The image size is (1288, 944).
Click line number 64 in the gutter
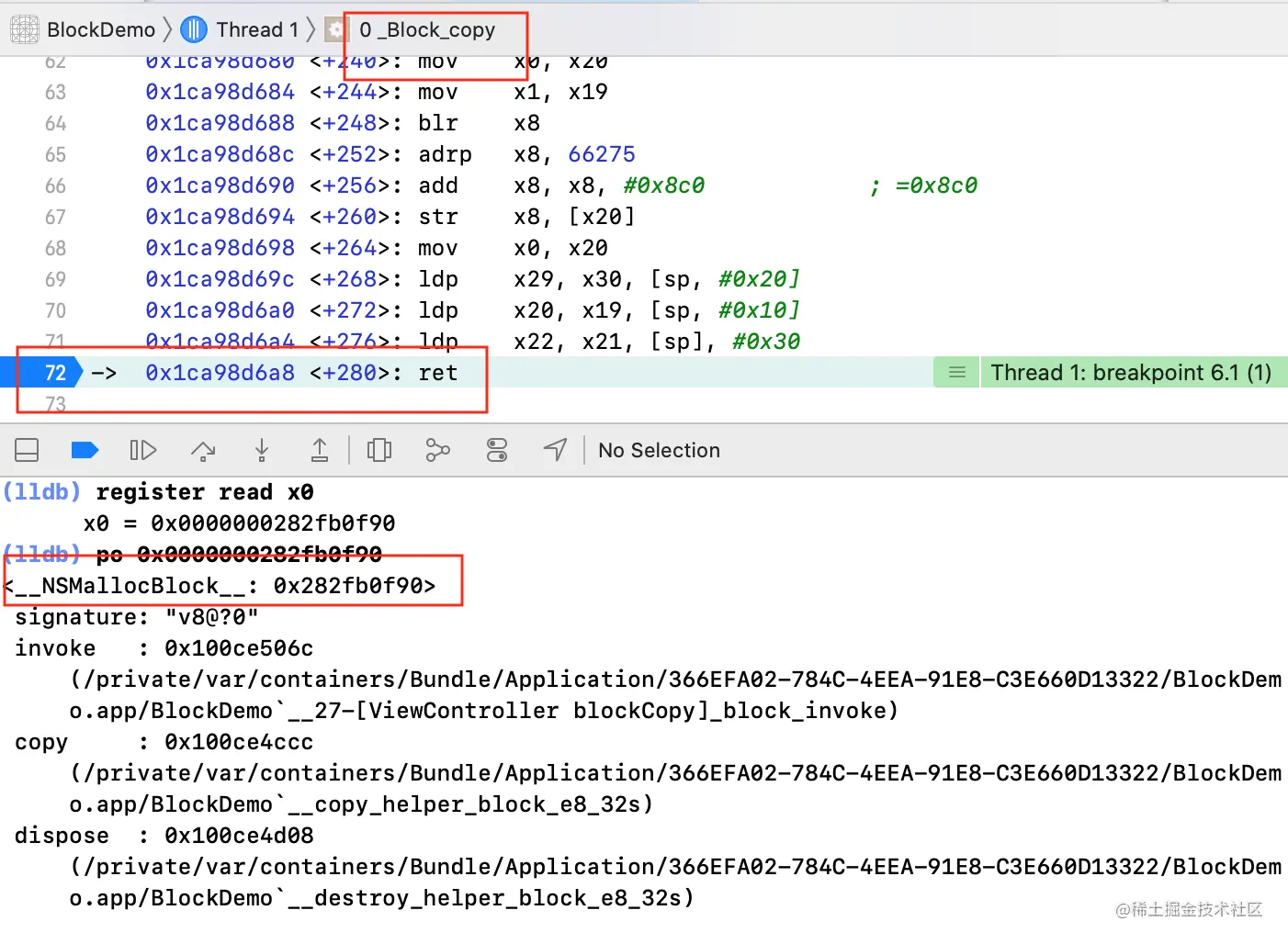[55, 123]
